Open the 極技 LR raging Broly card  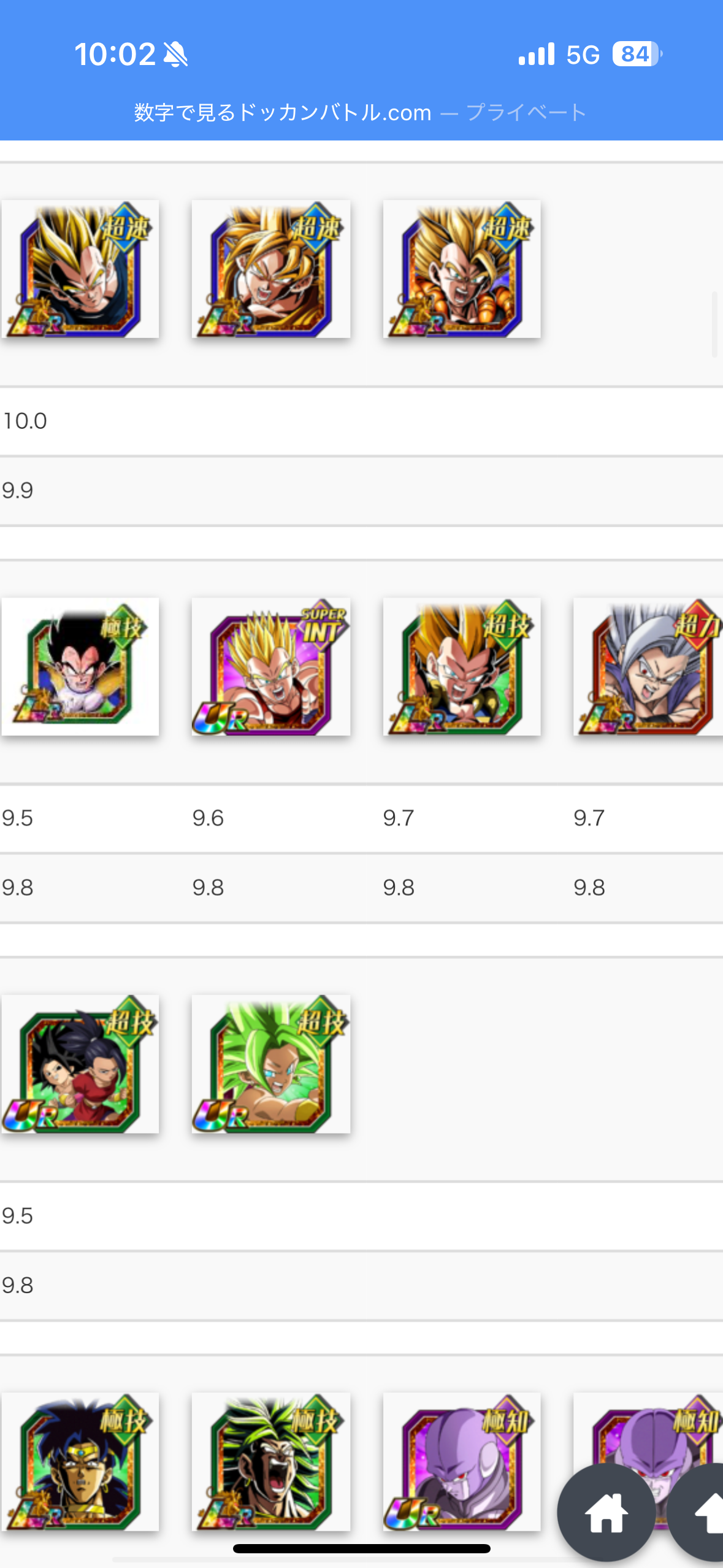pos(271,1462)
